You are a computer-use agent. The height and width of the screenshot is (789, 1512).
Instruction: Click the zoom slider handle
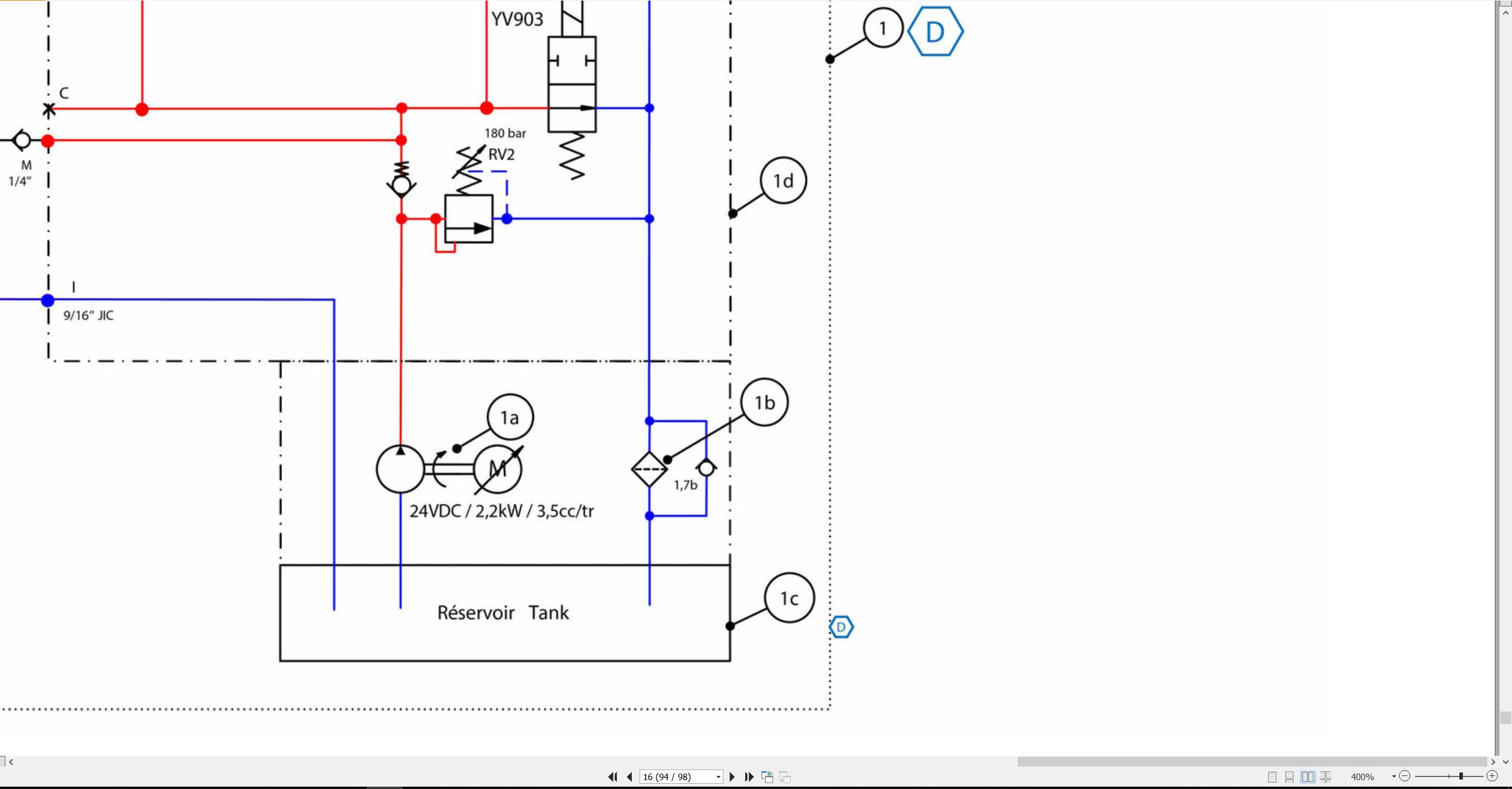1461,776
